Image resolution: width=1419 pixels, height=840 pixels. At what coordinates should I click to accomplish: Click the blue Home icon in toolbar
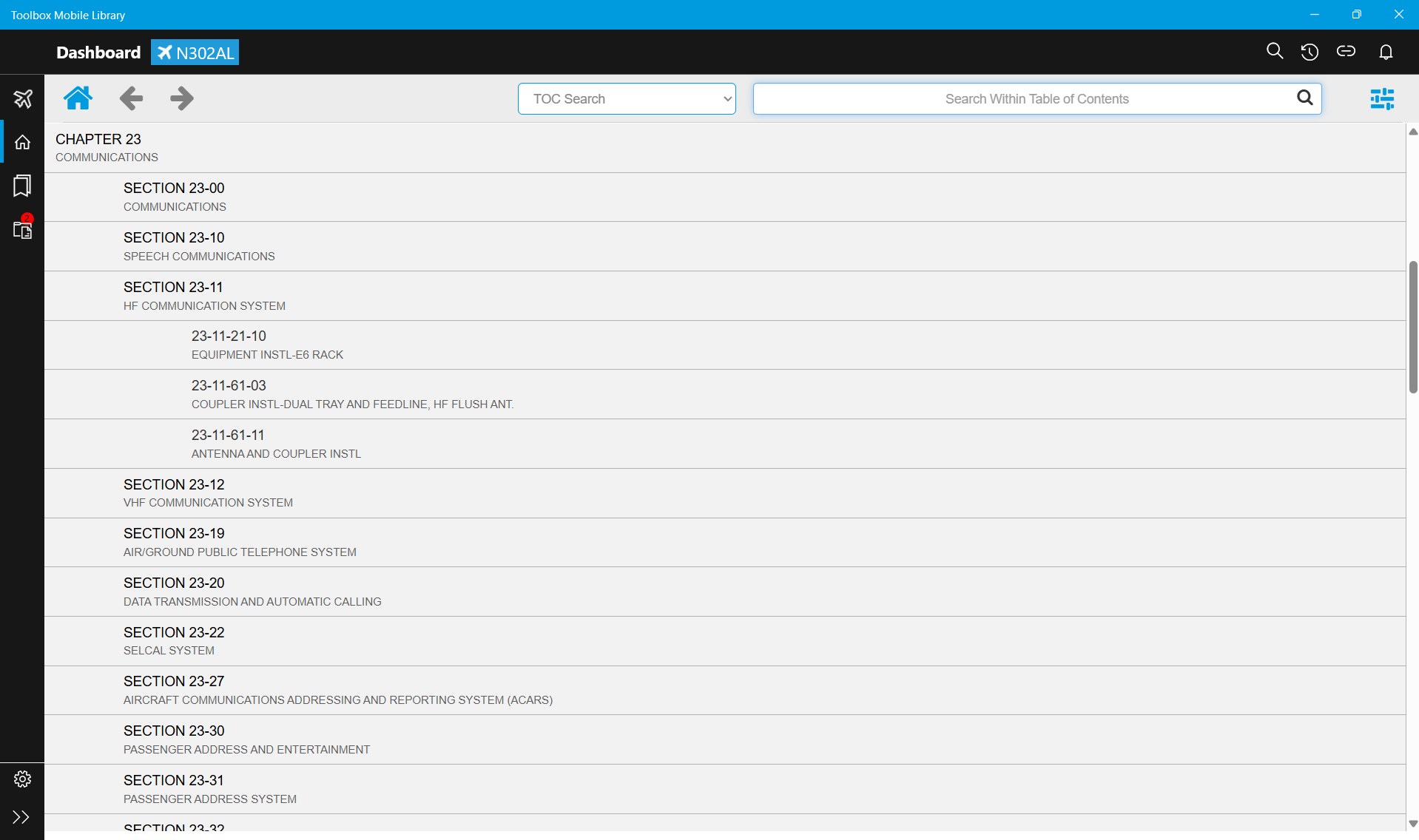tap(78, 98)
